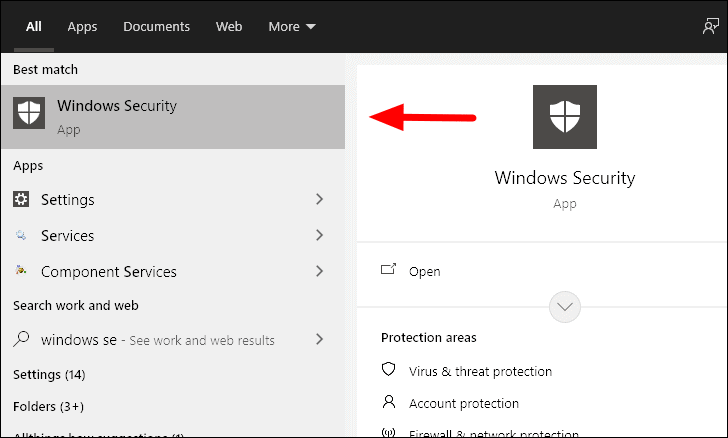Click the Services icon in Apps list
This screenshot has width=728, height=438.
coord(21,235)
